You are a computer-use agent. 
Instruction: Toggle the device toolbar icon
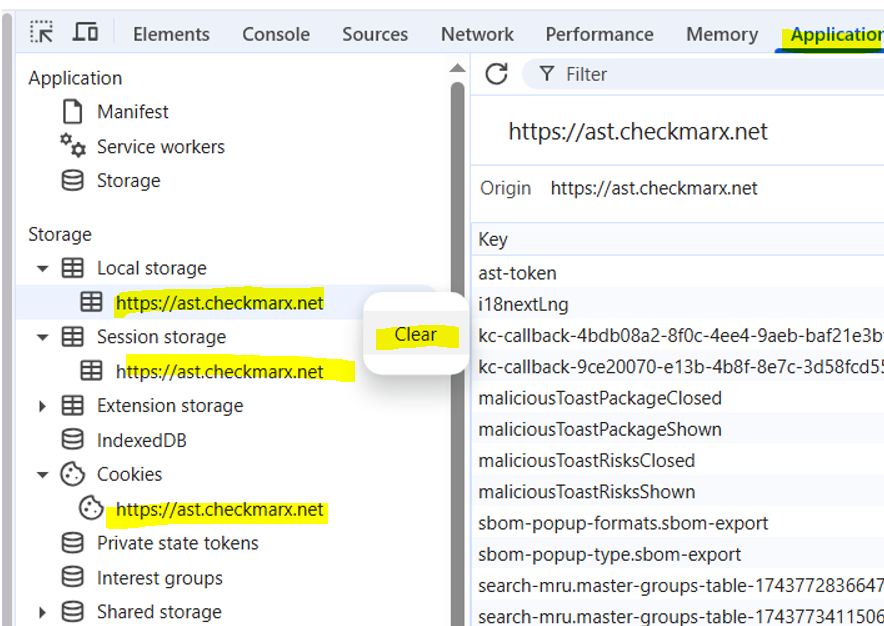click(x=85, y=32)
